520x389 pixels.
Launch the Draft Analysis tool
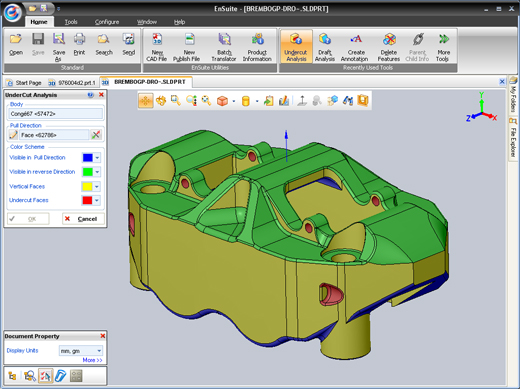325,47
